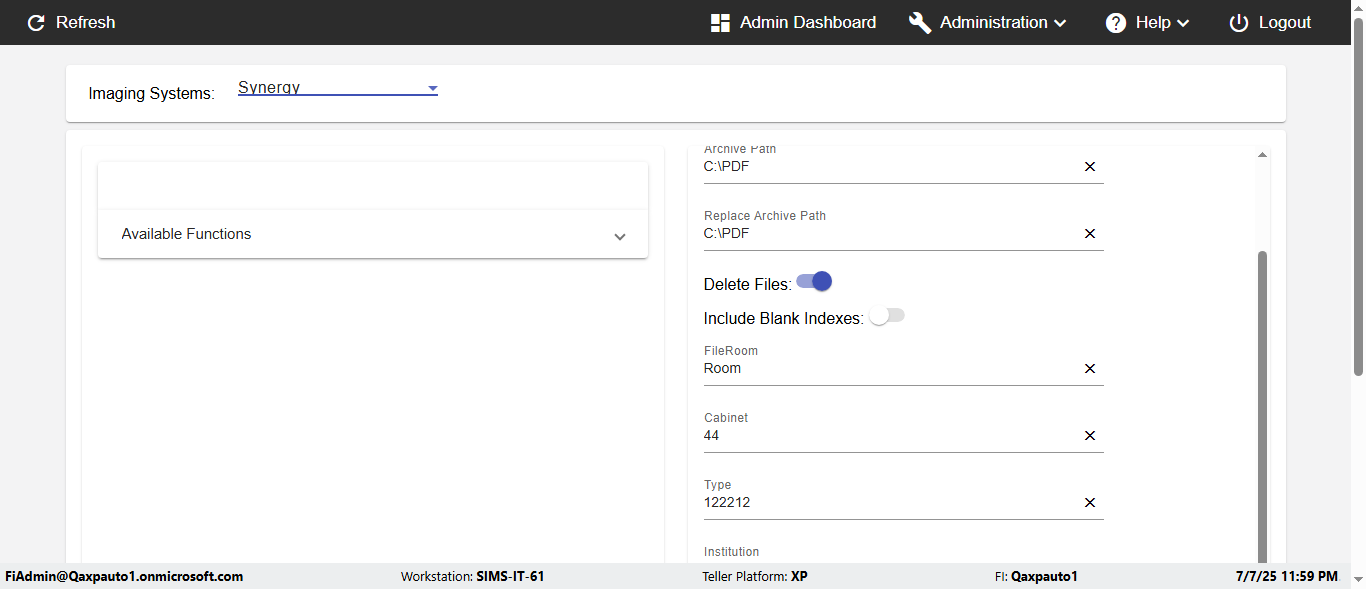Open the Imaging Systems dropdown
This screenshot has height=589, width=1366.
337,88
